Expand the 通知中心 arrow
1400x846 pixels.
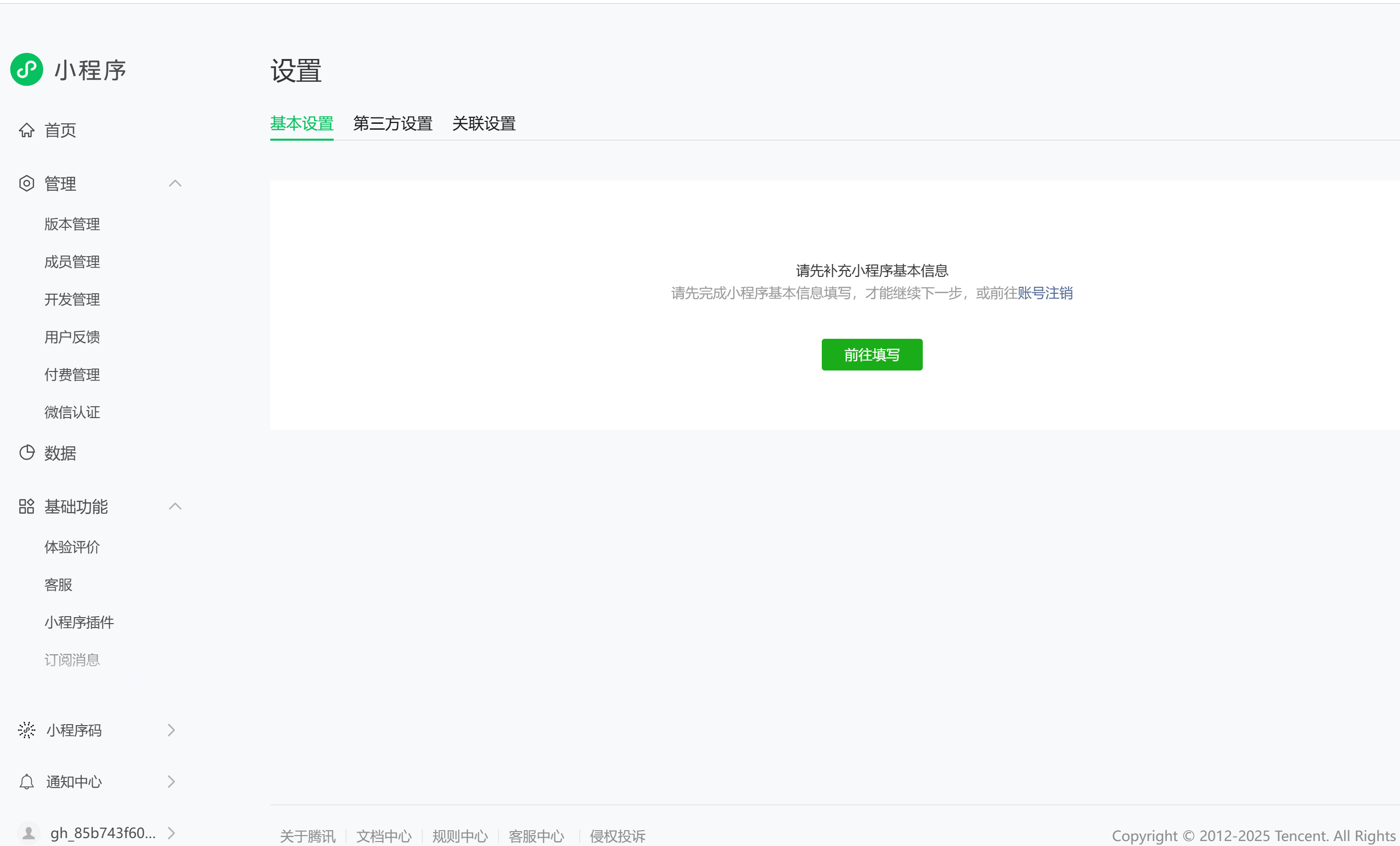171,782
